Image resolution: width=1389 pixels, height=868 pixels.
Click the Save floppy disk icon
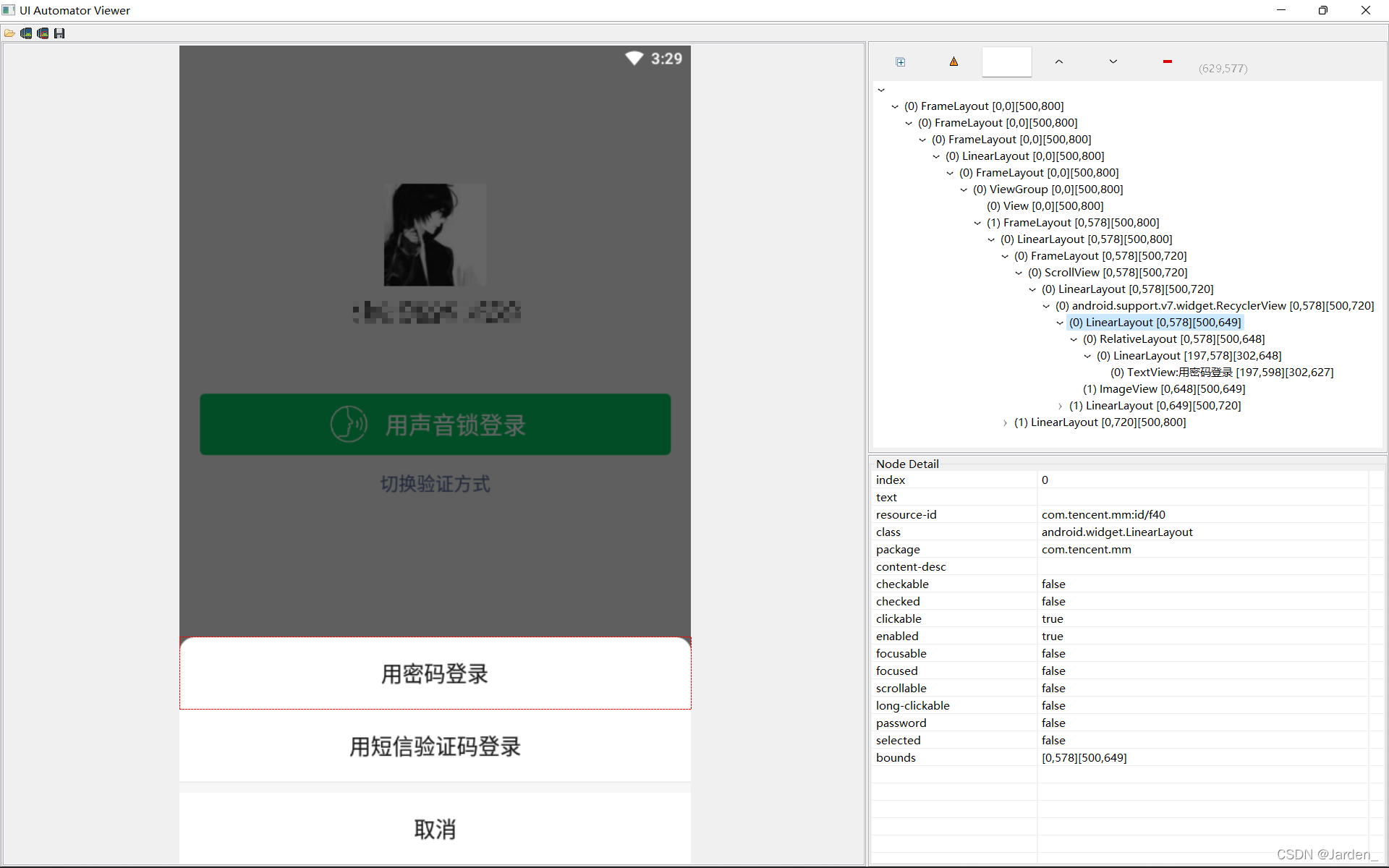pos(59,33)
